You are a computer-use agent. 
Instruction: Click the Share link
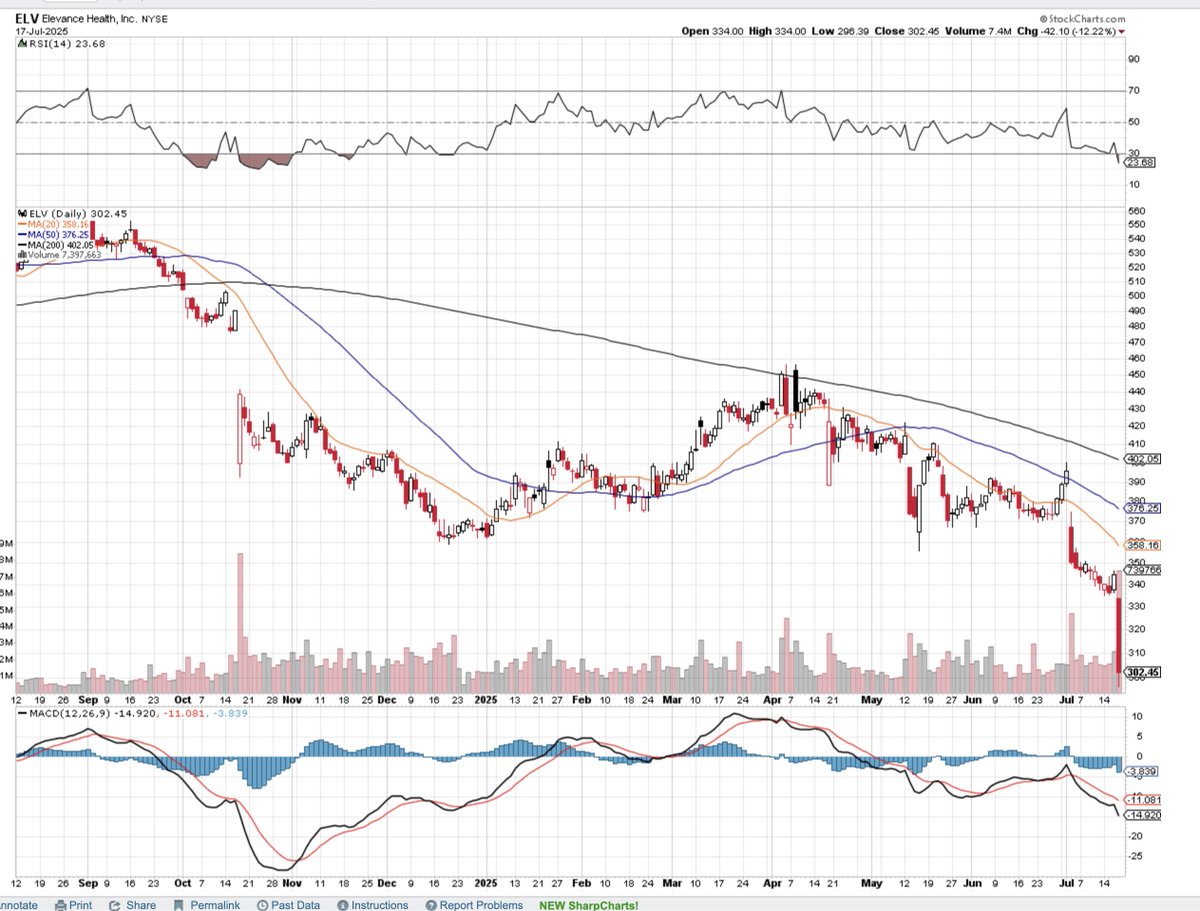coord(141,905)
